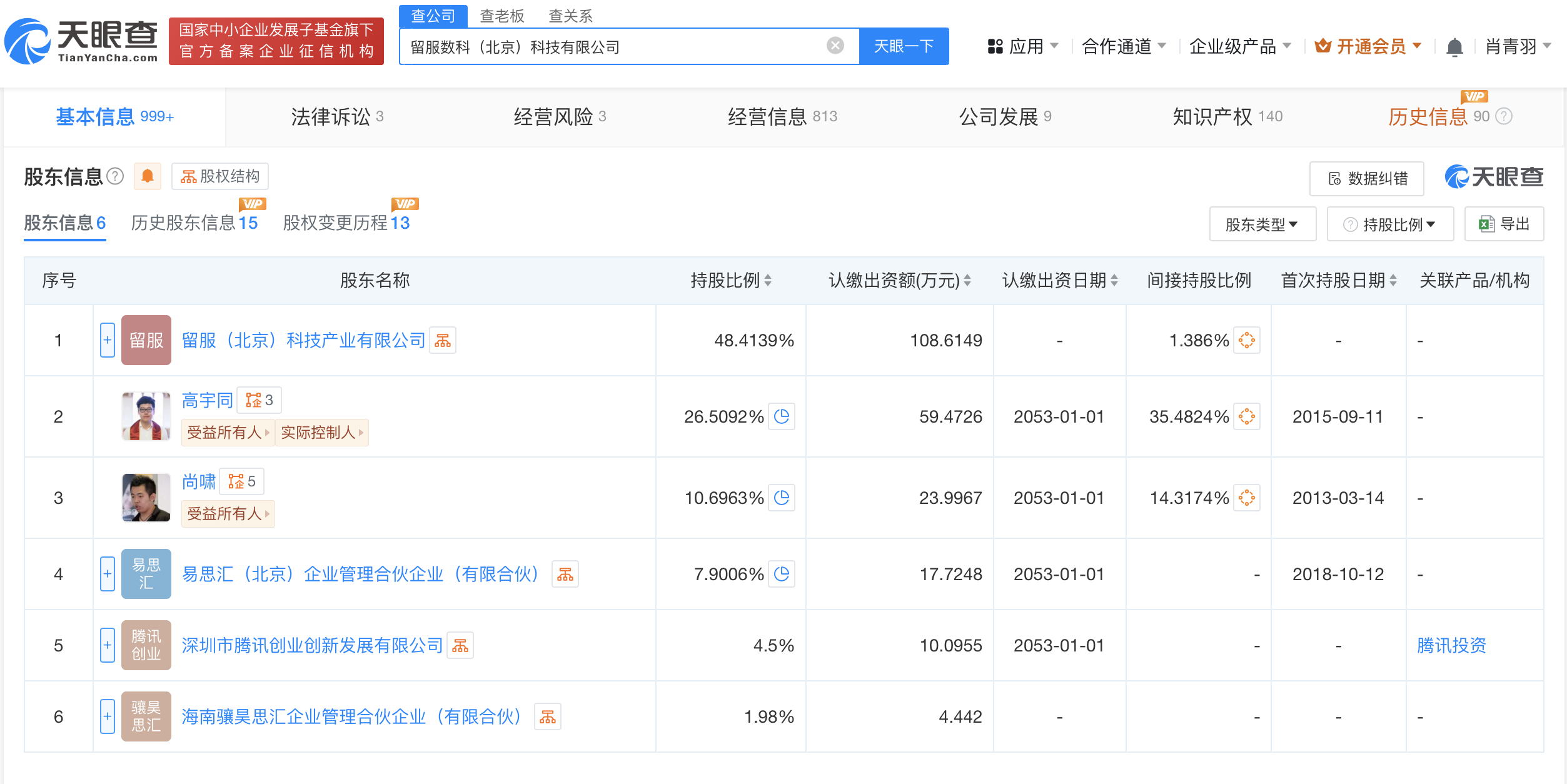Viewport: 1567px width, 784px height.
Task: Sort by 认缴出资额(万元) column arrows
Action: (x=967, y=281)
